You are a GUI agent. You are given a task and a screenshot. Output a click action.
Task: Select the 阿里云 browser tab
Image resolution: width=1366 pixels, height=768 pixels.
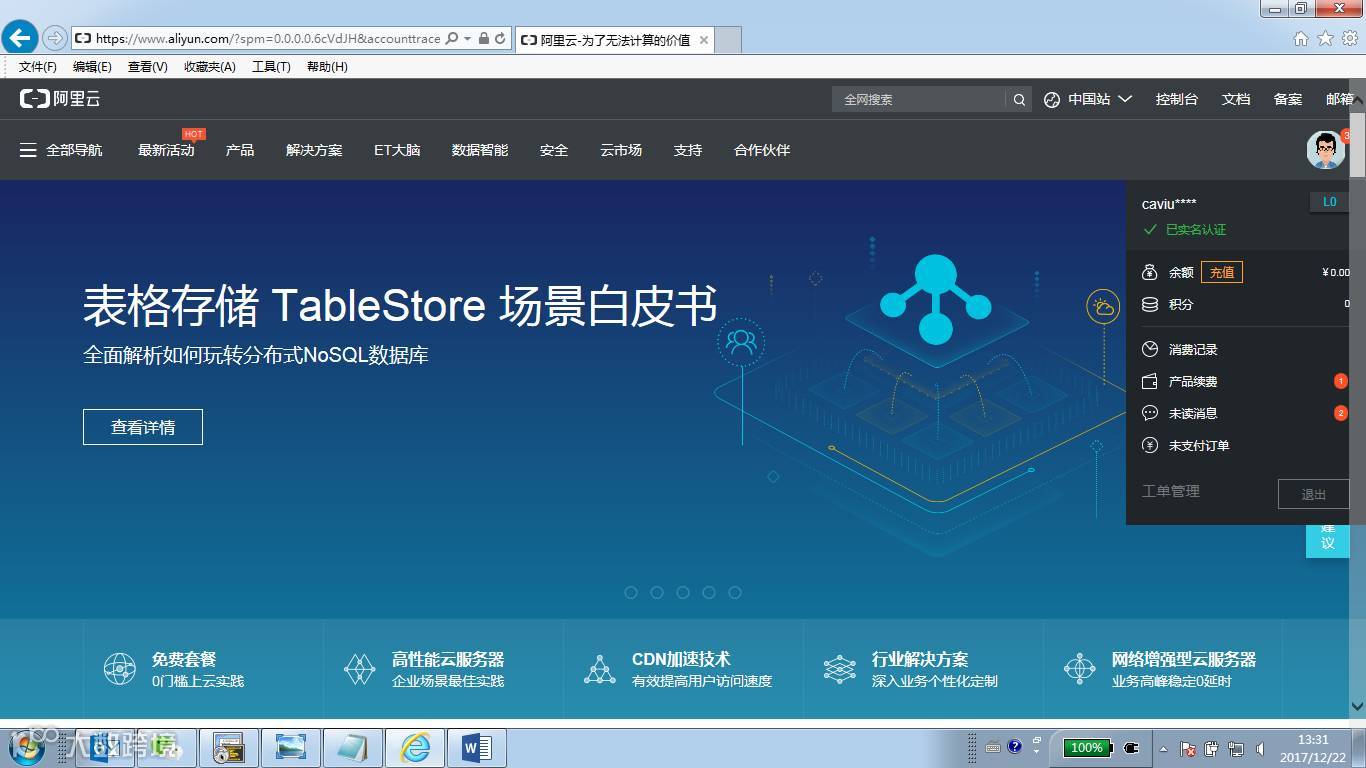pyautogui.click(x=615, y=40)
